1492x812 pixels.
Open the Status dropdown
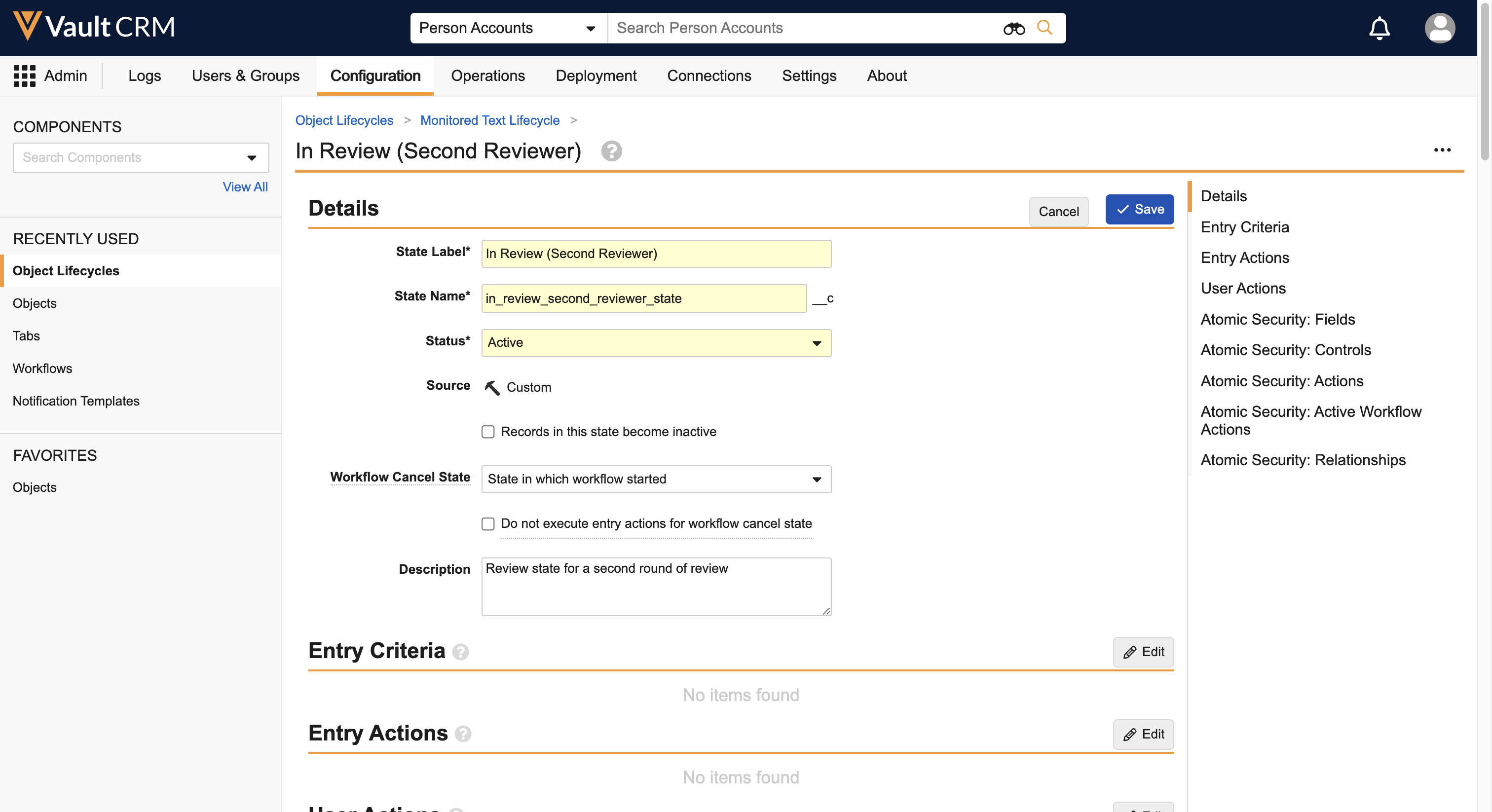[656, 343]
